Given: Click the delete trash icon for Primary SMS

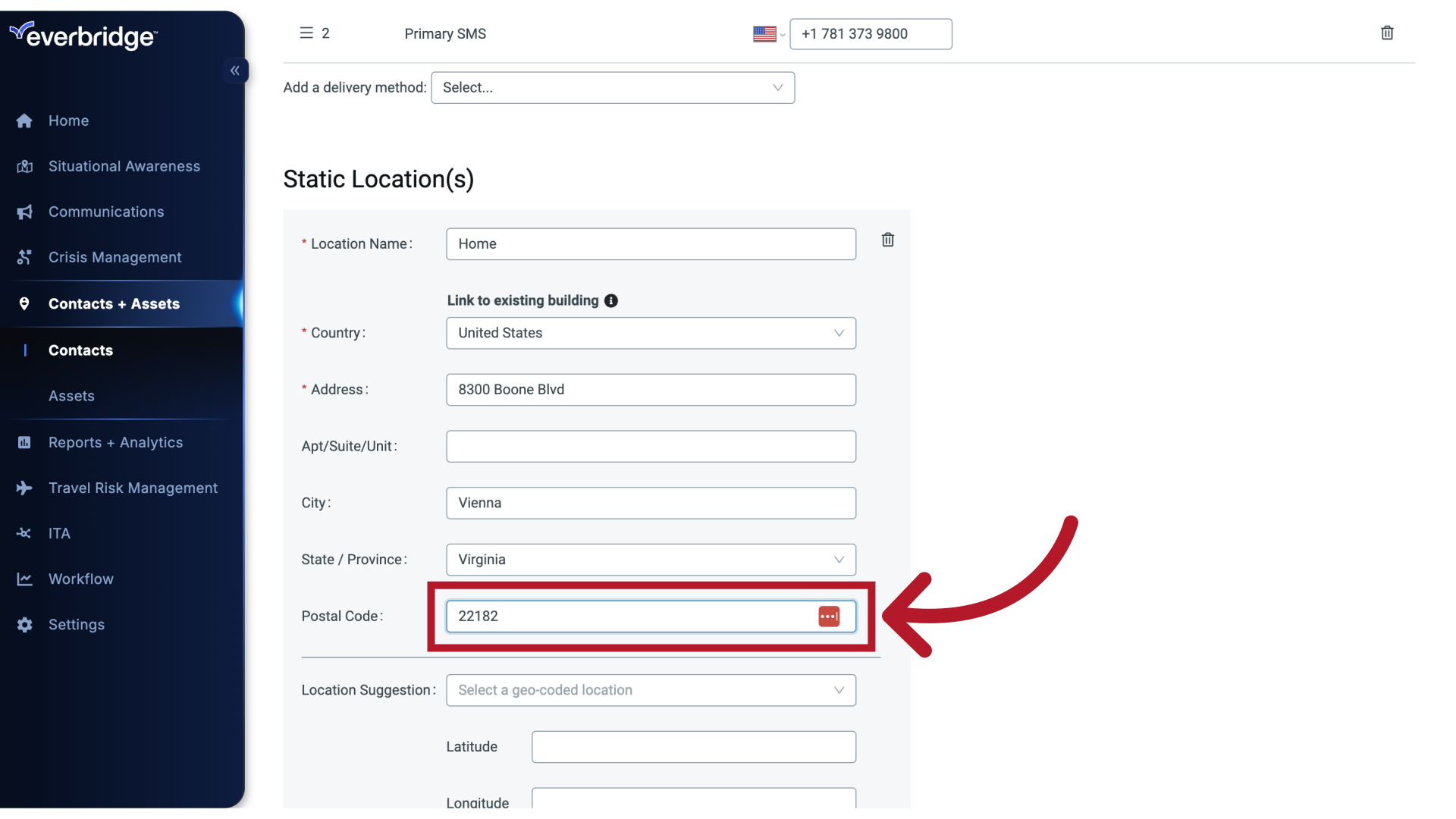Looking at the screenshot, I should 1387,33.
